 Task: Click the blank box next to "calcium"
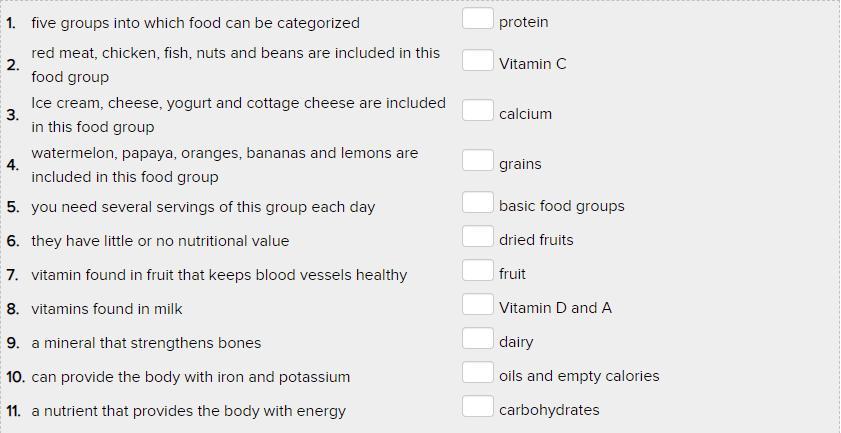(477, 111)
